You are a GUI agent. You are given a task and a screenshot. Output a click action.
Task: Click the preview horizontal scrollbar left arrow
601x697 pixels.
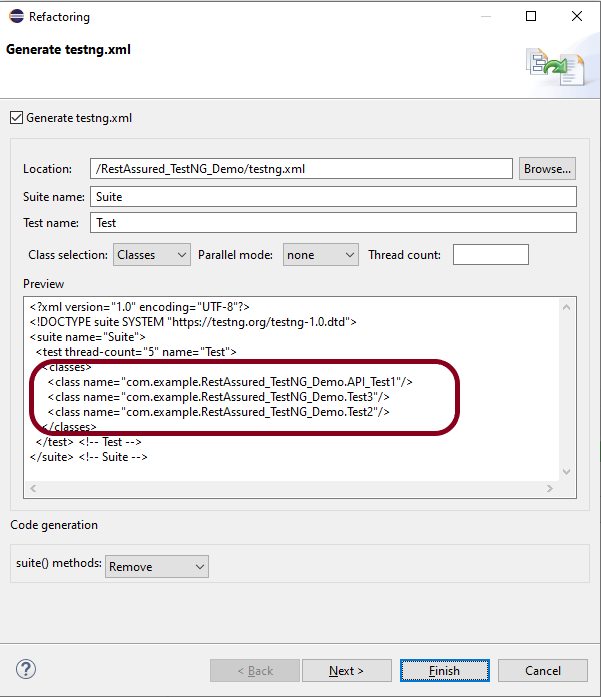click(33, 489)
